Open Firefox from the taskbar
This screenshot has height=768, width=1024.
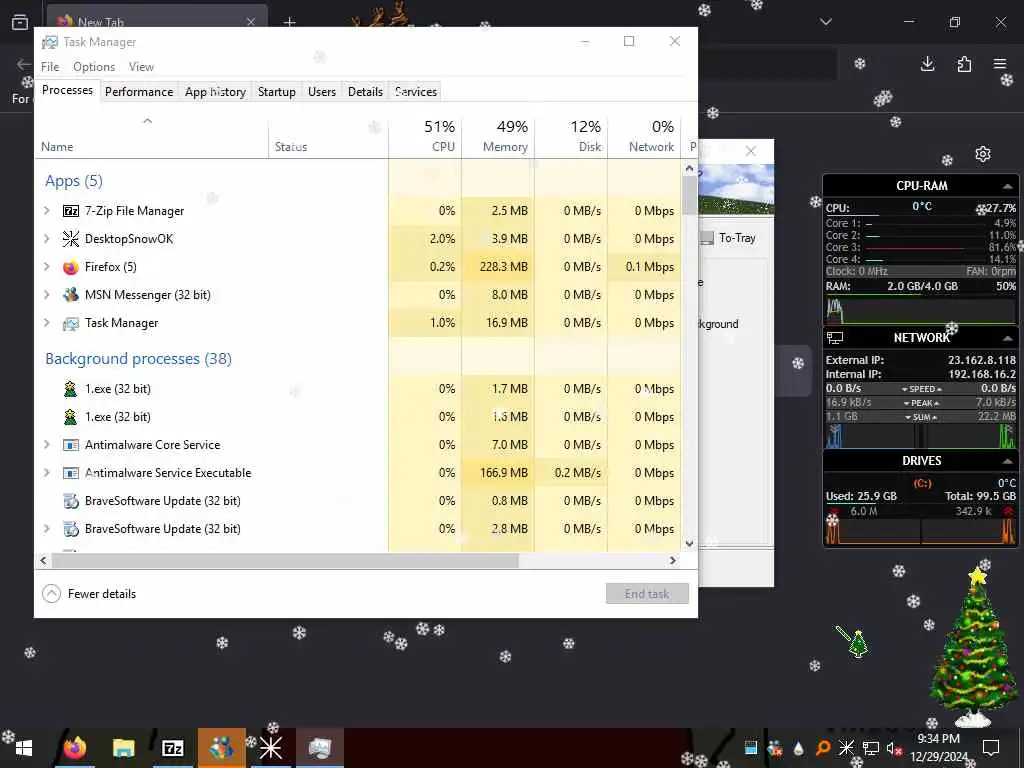pos(74,748)
